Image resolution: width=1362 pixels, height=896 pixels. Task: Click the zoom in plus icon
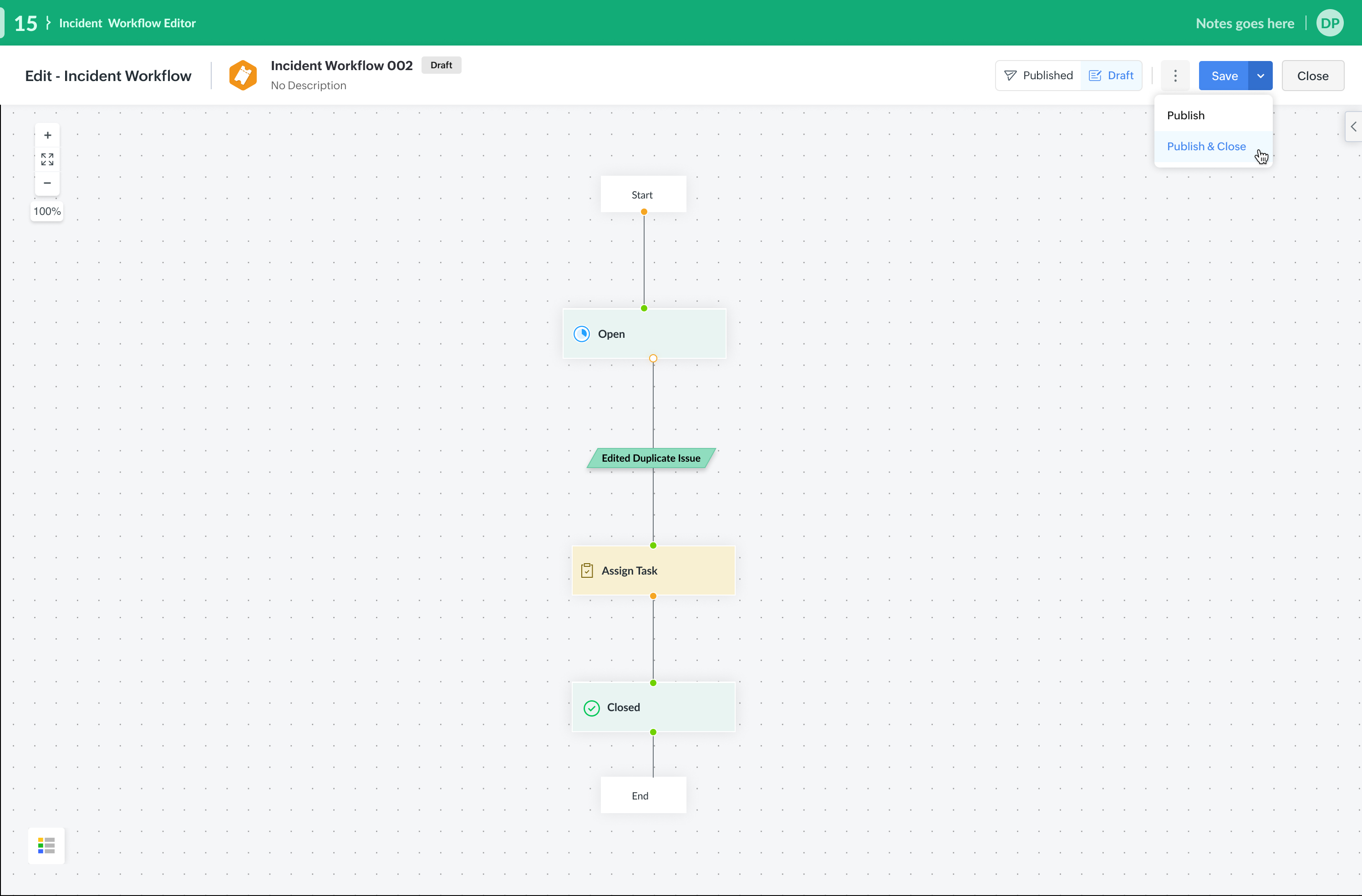[47, 135]
